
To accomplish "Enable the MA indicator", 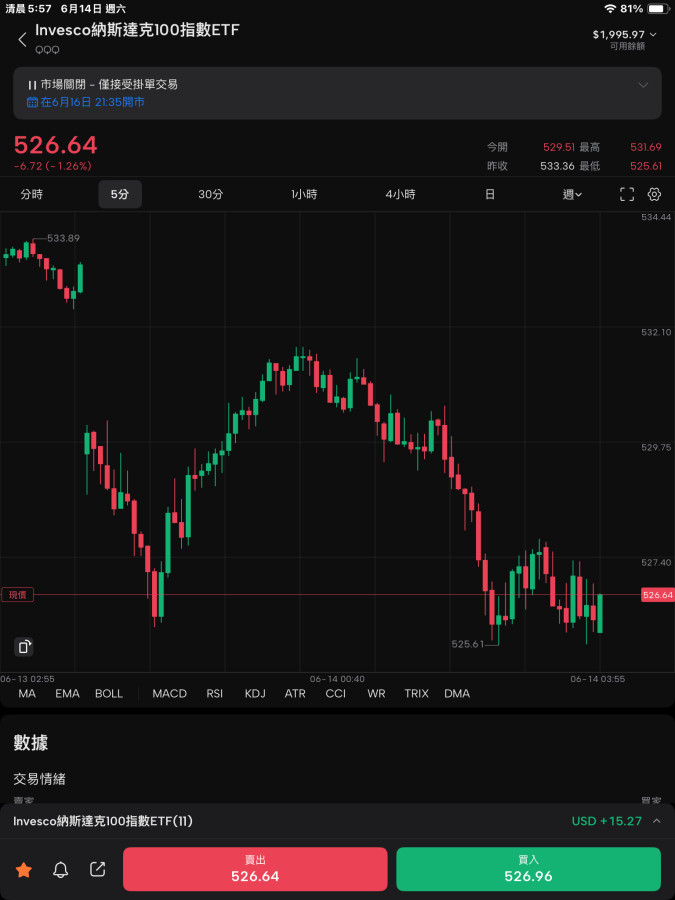I will (x=27, y=693).
